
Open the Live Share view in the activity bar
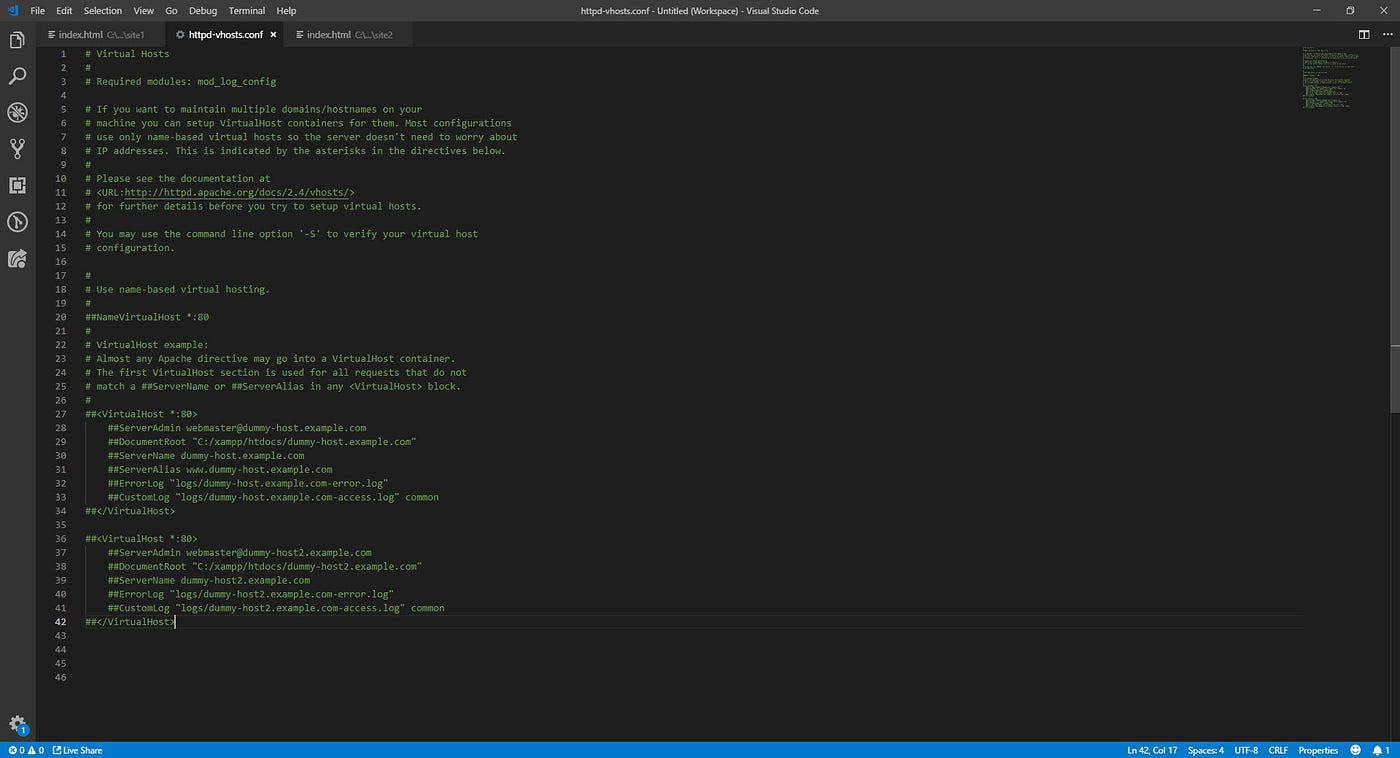coord(17,258)
